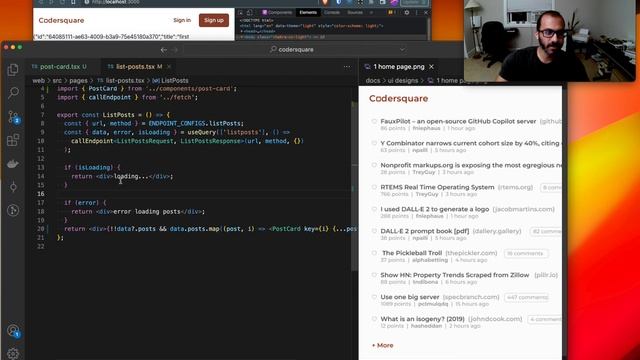Screen dimensions: 640x360
Task: Click Y Combinator post title in preview
Action: (471, 143)
